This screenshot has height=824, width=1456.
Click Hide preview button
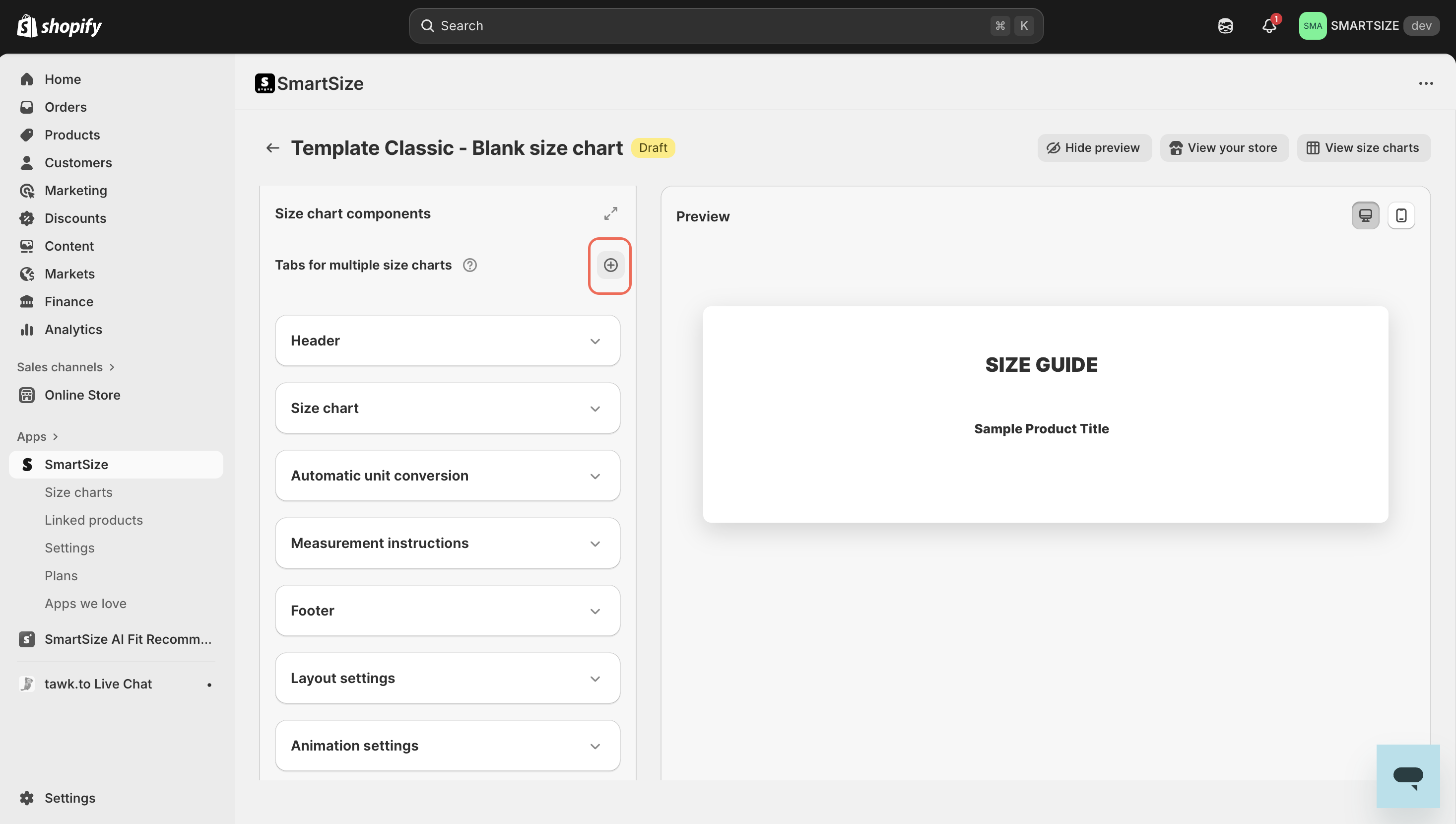click(1094, 148)
